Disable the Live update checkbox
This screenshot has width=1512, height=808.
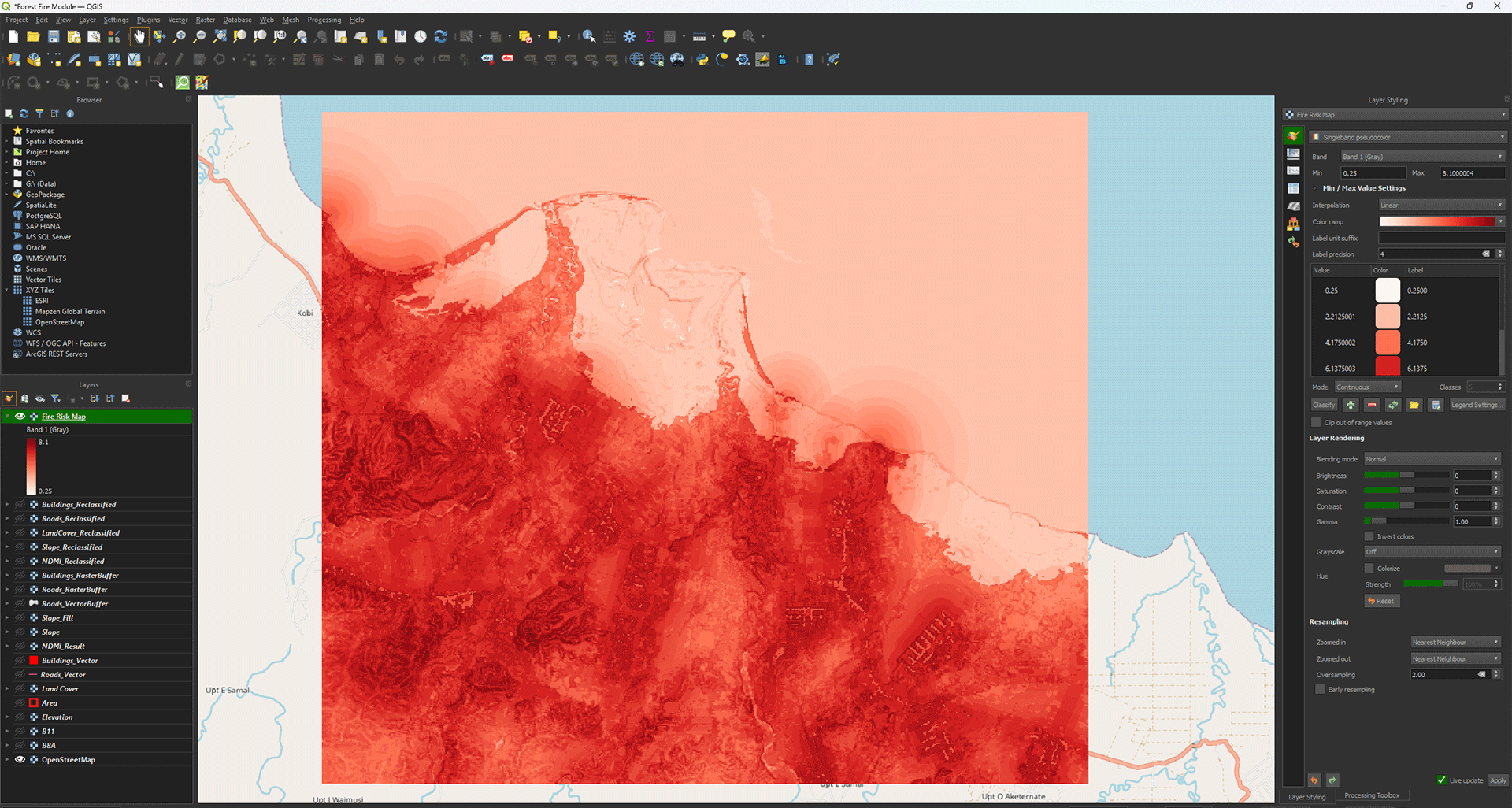click(x=1441, y=780)
